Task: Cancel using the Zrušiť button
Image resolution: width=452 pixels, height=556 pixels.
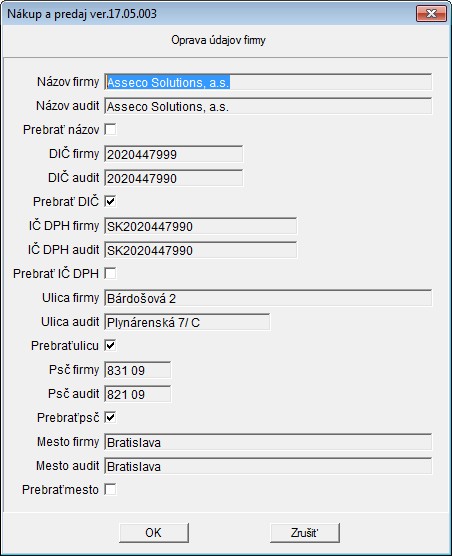Action: pyautogui.click(x=305, y=533)
